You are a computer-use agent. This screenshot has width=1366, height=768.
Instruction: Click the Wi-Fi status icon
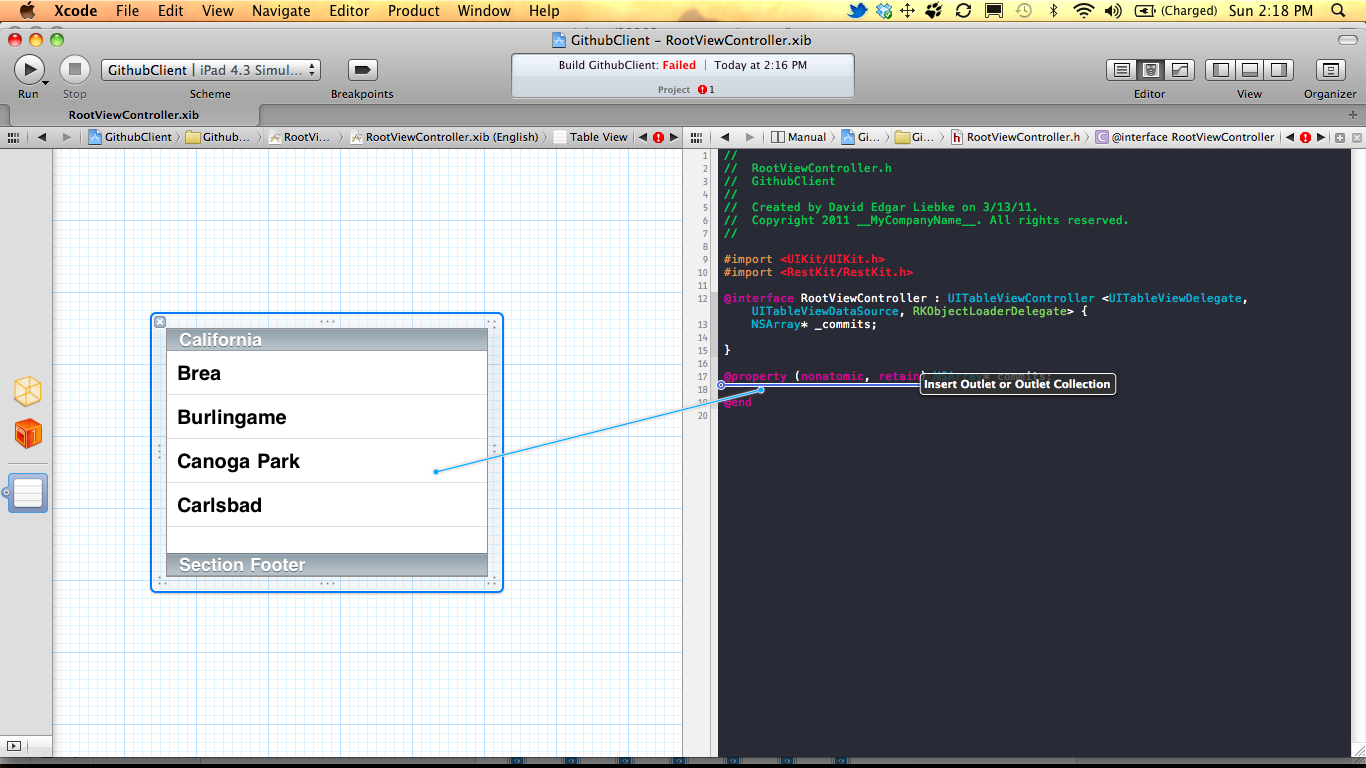pos(1084,11)
